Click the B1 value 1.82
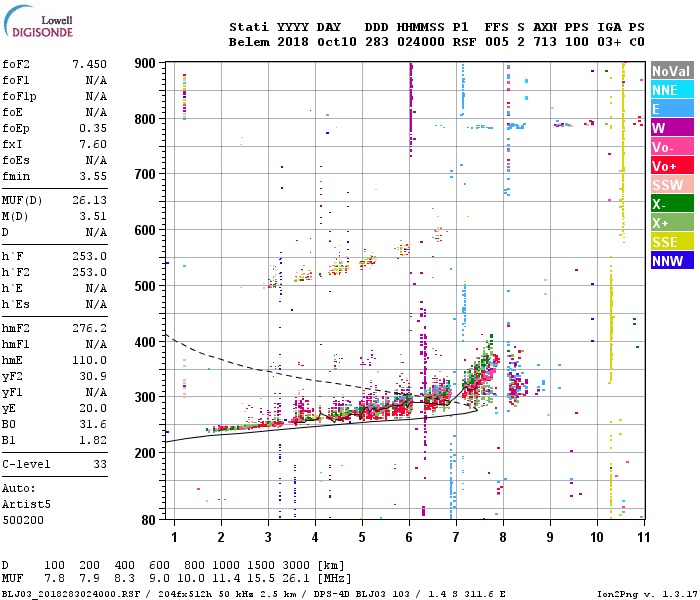The image size is (700, 600). [x=93, y=440]
